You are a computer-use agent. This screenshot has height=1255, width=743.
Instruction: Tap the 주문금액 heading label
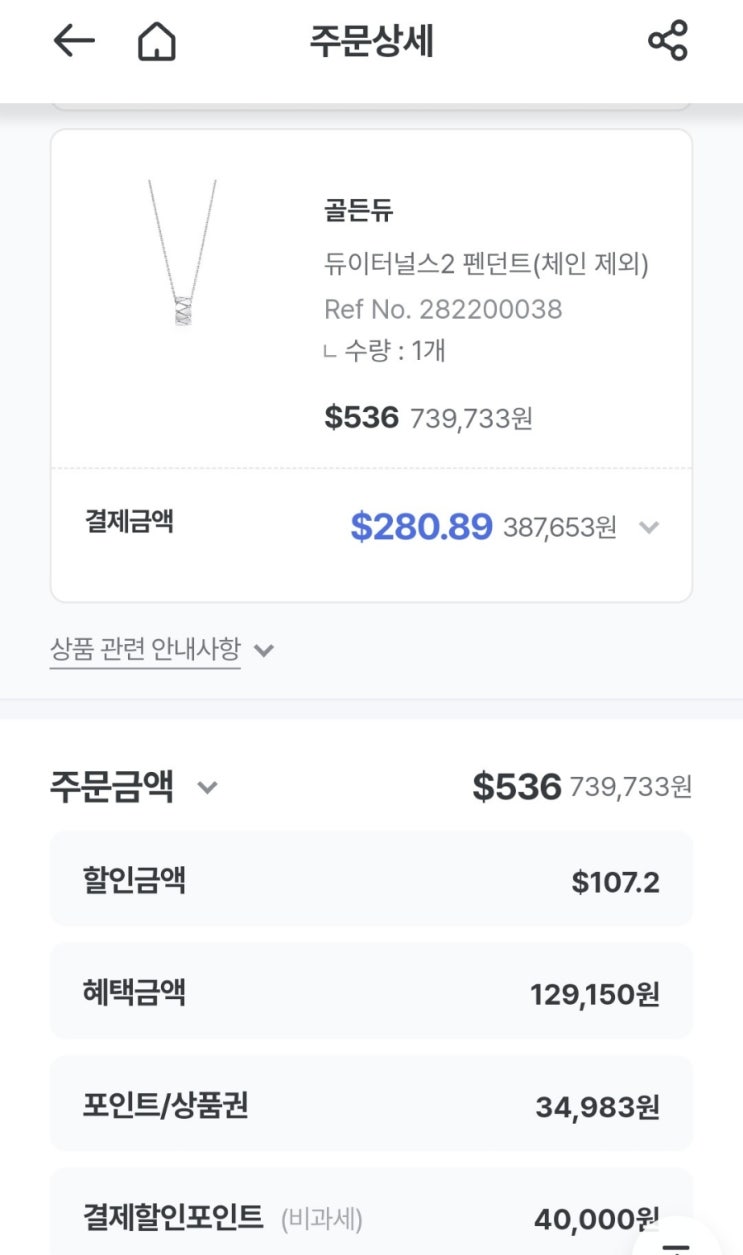click(112, 787)
